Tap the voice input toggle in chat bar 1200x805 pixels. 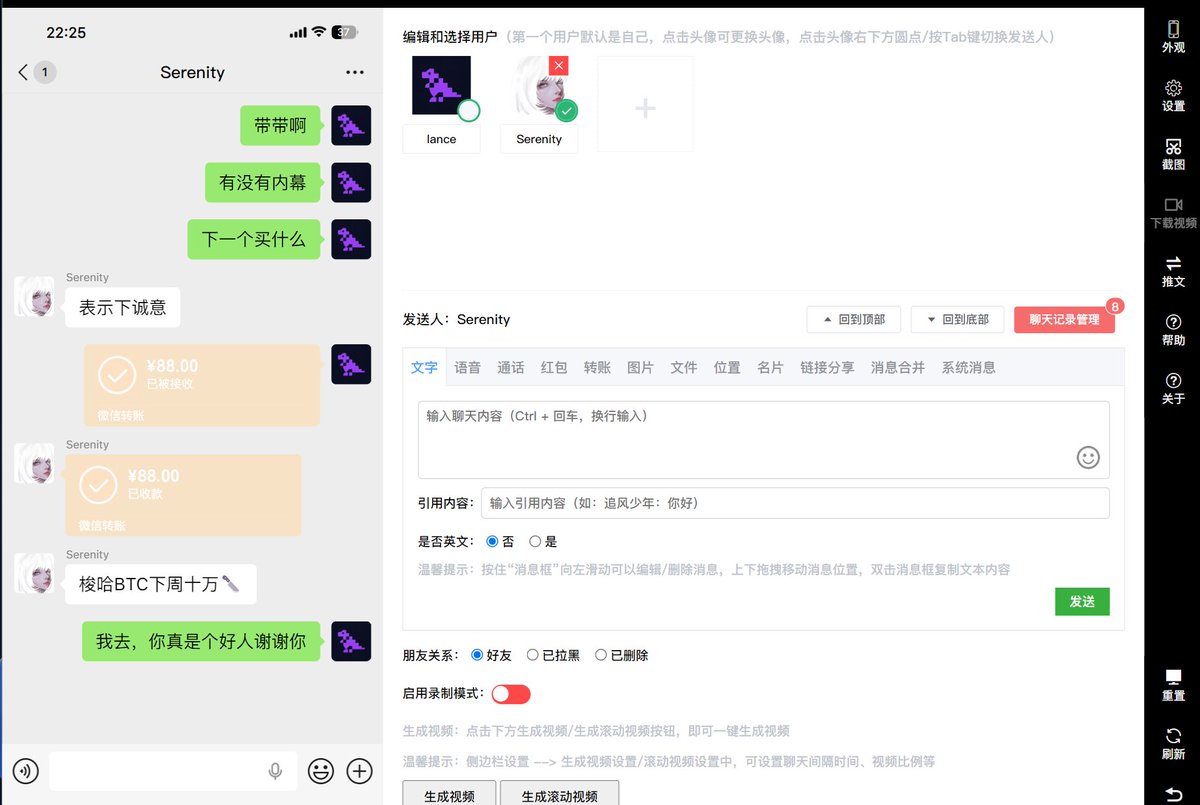[26, 771]
